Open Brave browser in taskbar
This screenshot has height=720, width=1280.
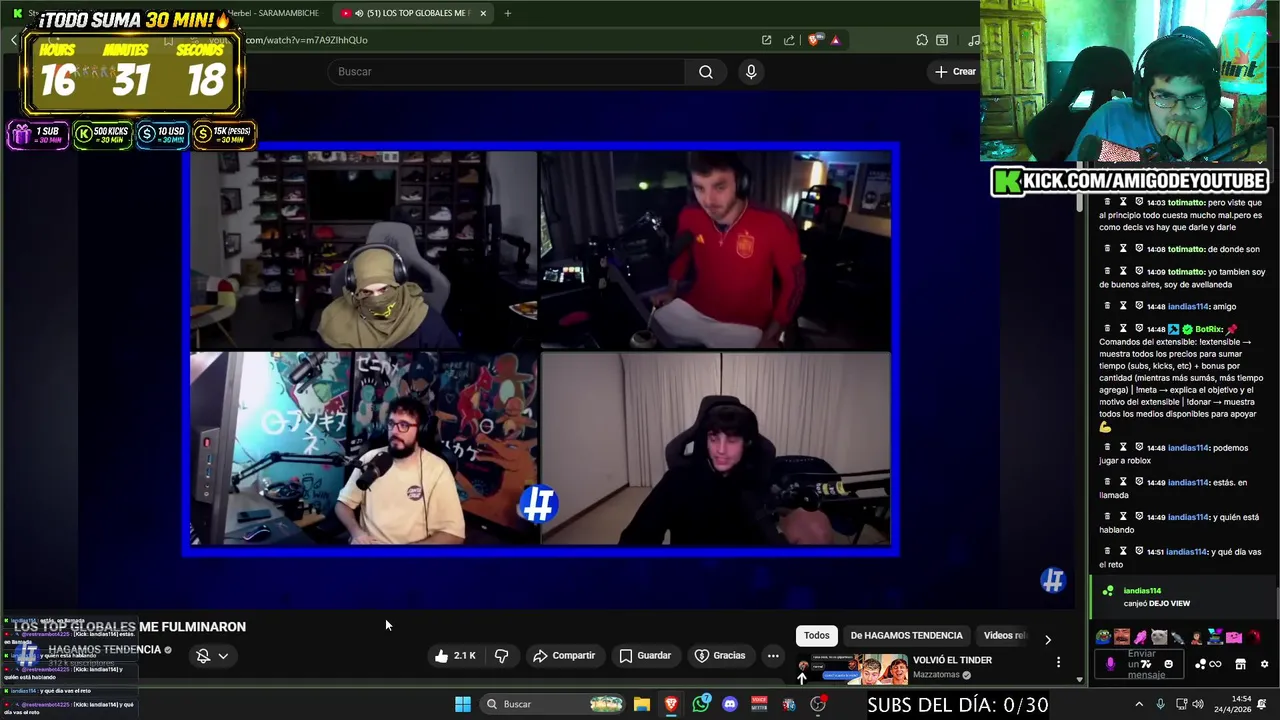(671, 704)
